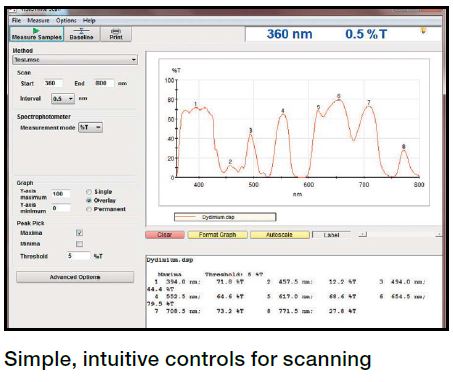Click the Threshold input field
This screenshot has height=382, width=453.
pos(79,256)
